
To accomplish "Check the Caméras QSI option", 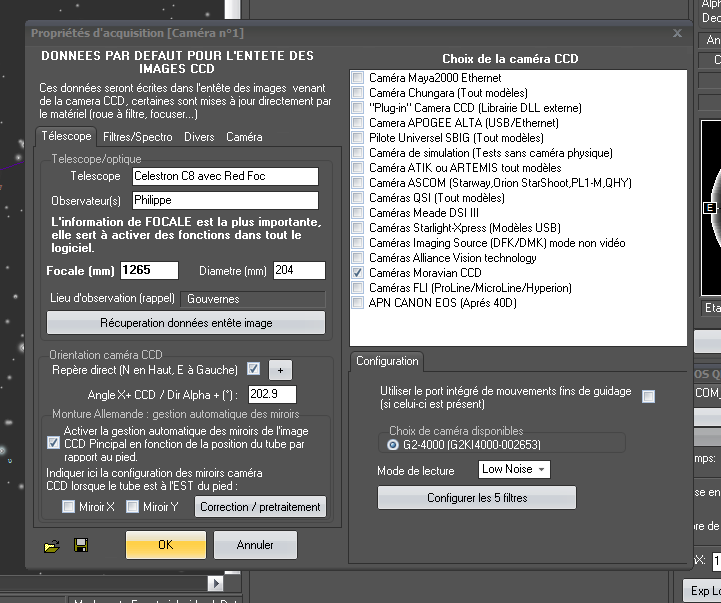I will click(360, 198).
